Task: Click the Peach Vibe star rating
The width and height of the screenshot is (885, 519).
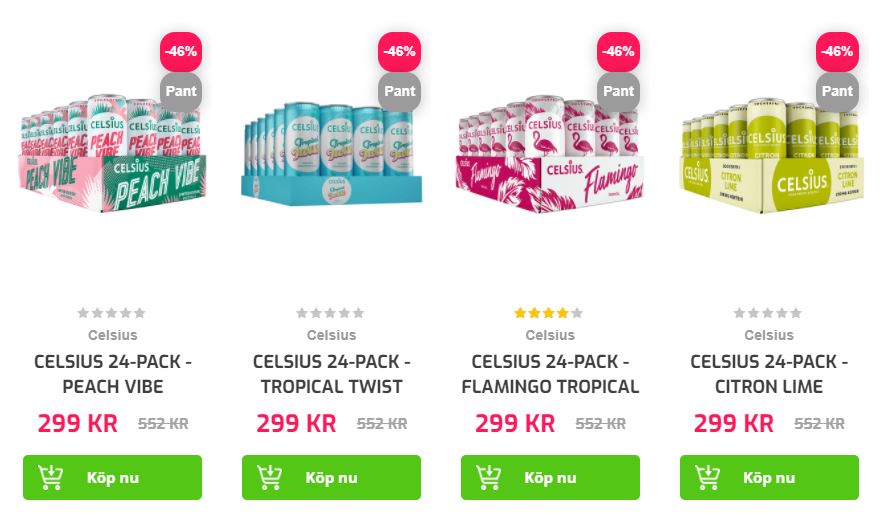Action: (111, 313)
